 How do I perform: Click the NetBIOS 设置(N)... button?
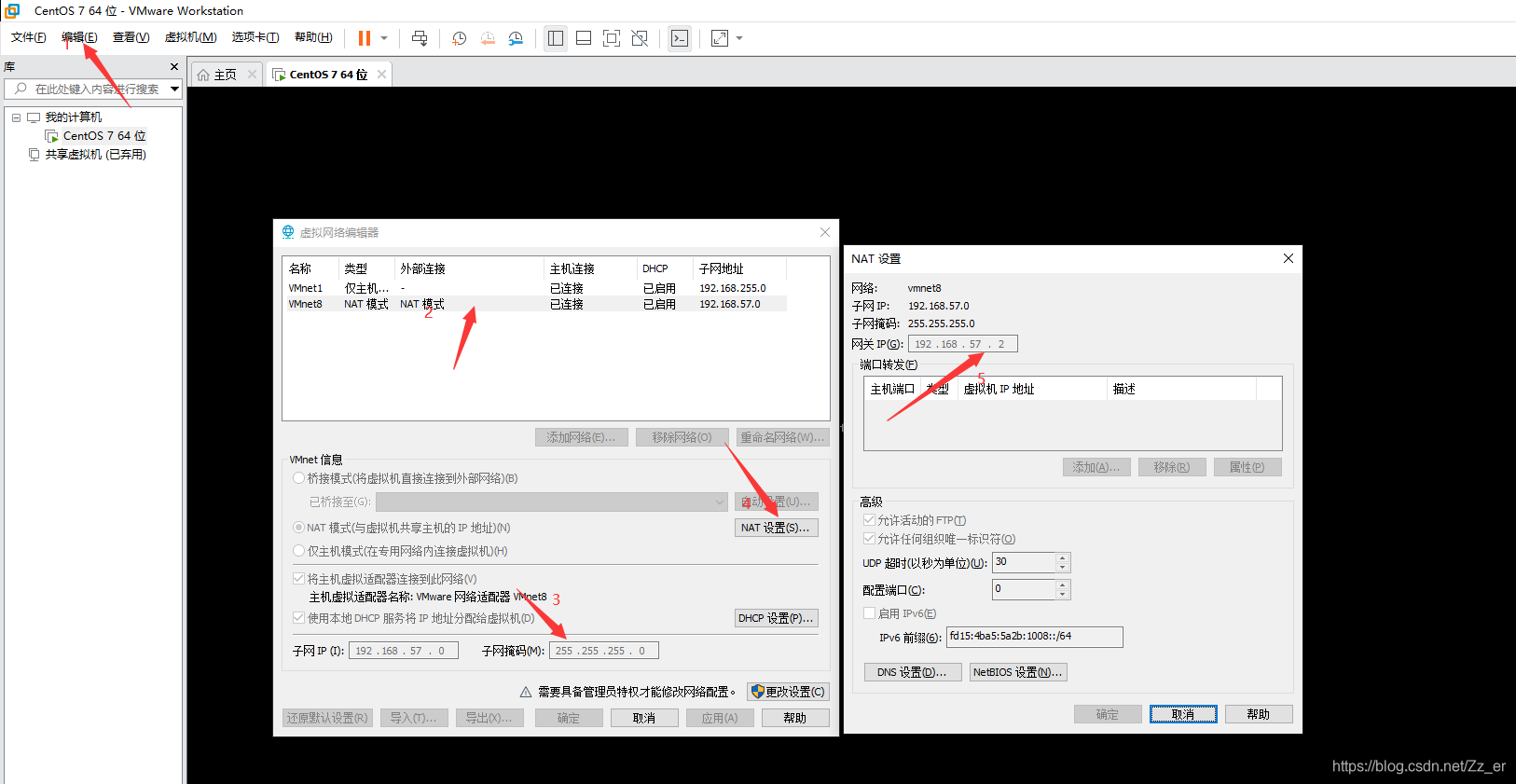[1018, 672]
